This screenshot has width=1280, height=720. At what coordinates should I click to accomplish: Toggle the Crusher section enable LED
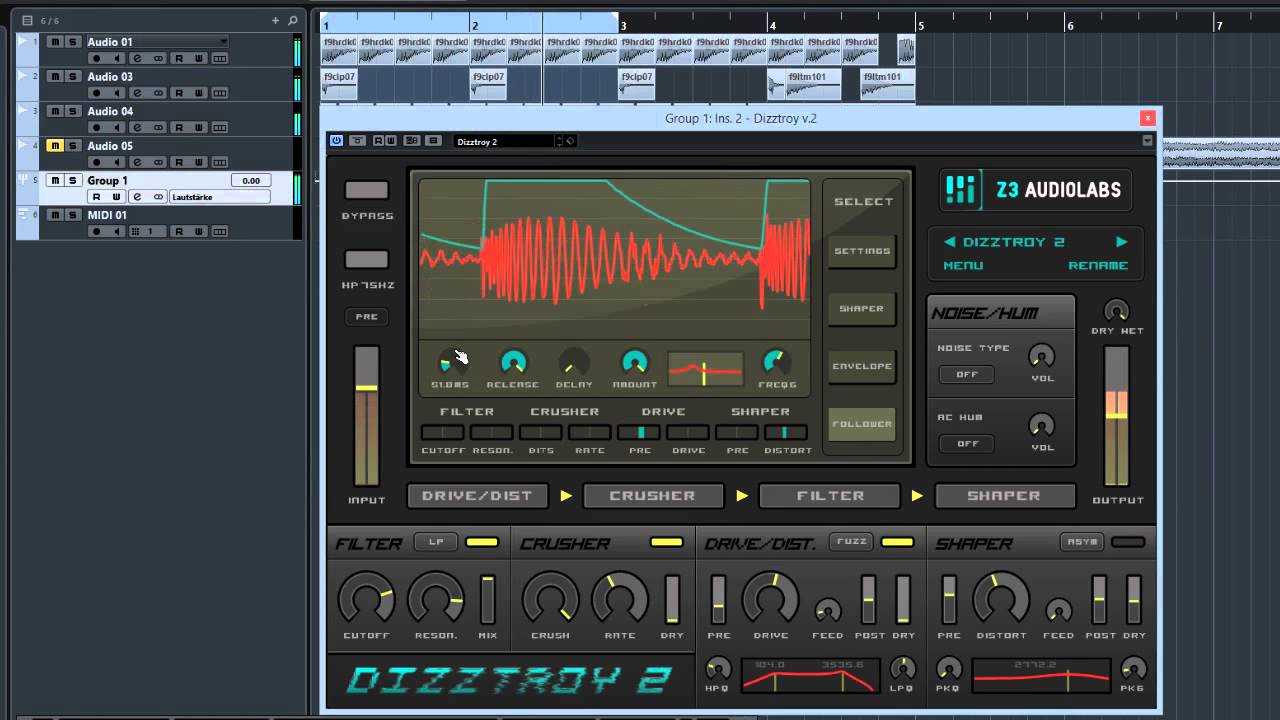(x=667, y=542)
